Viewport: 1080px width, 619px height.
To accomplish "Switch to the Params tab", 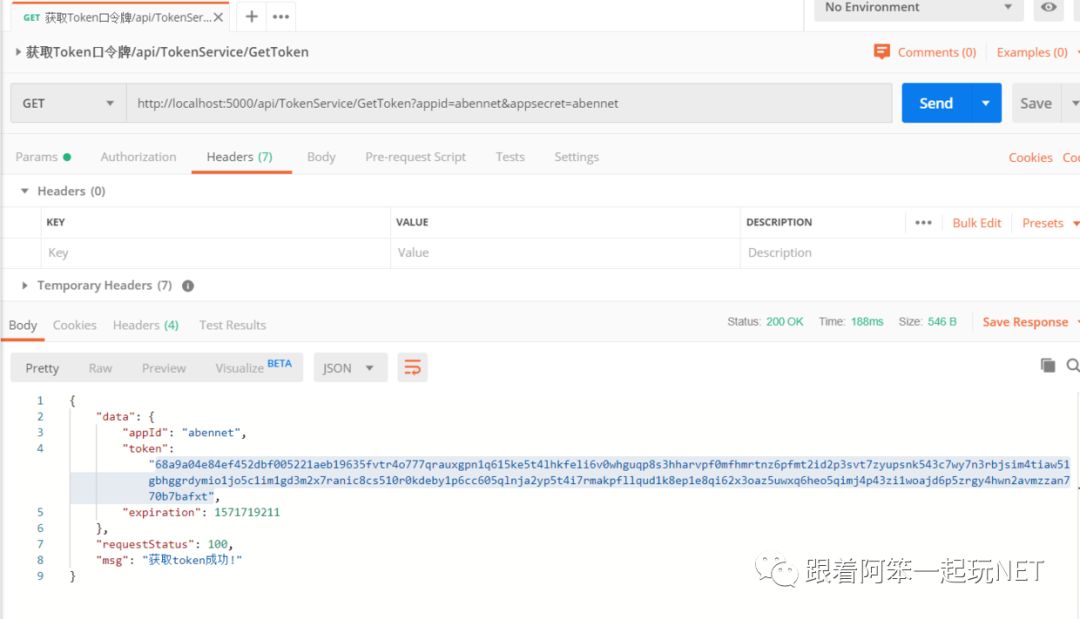I will click(x=43, y=157).
